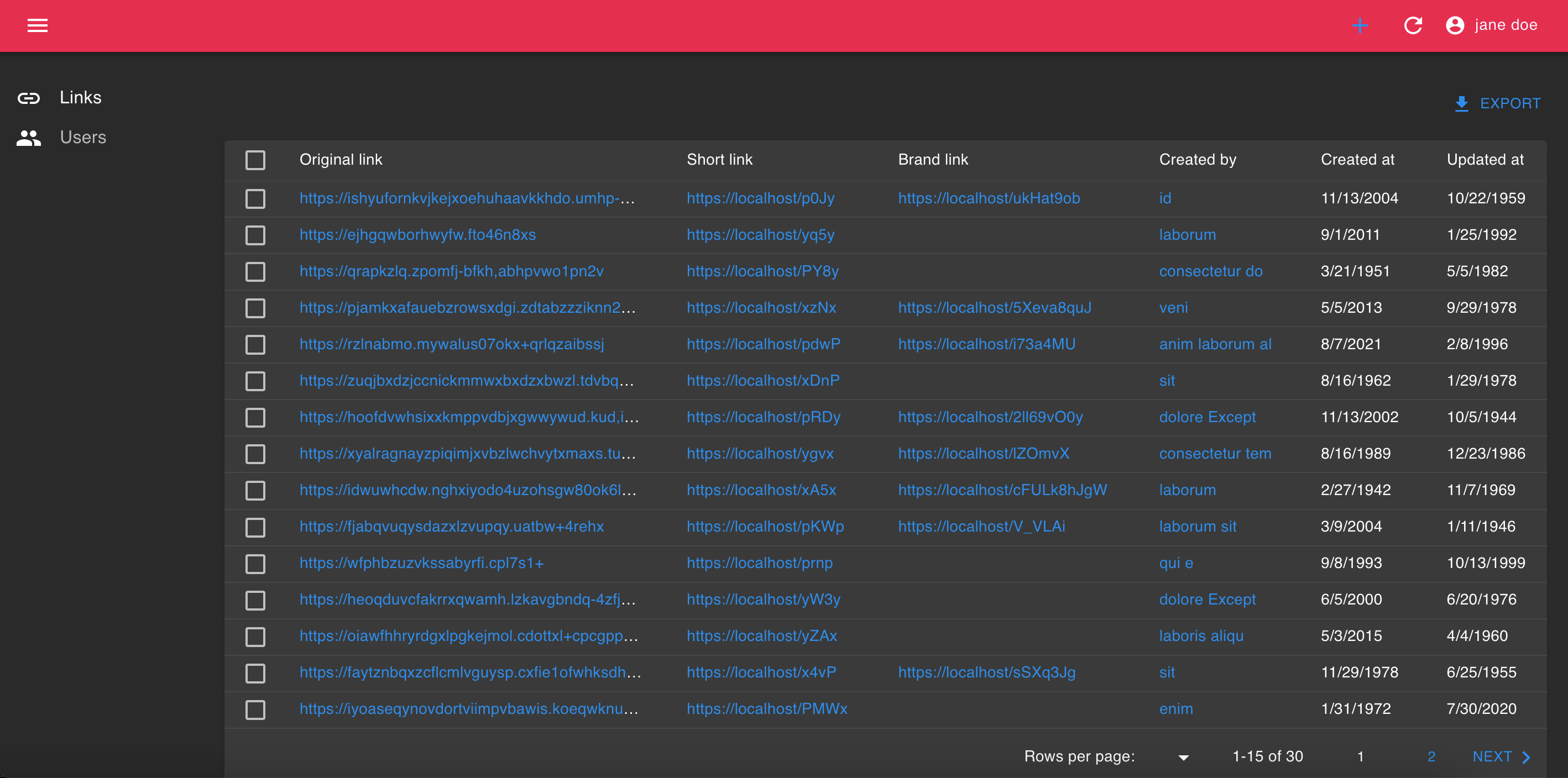Create a new link with the plus icon
Image resolution: width=1568 pixels, height=778 pixels.
click(x=1361, y=25)
